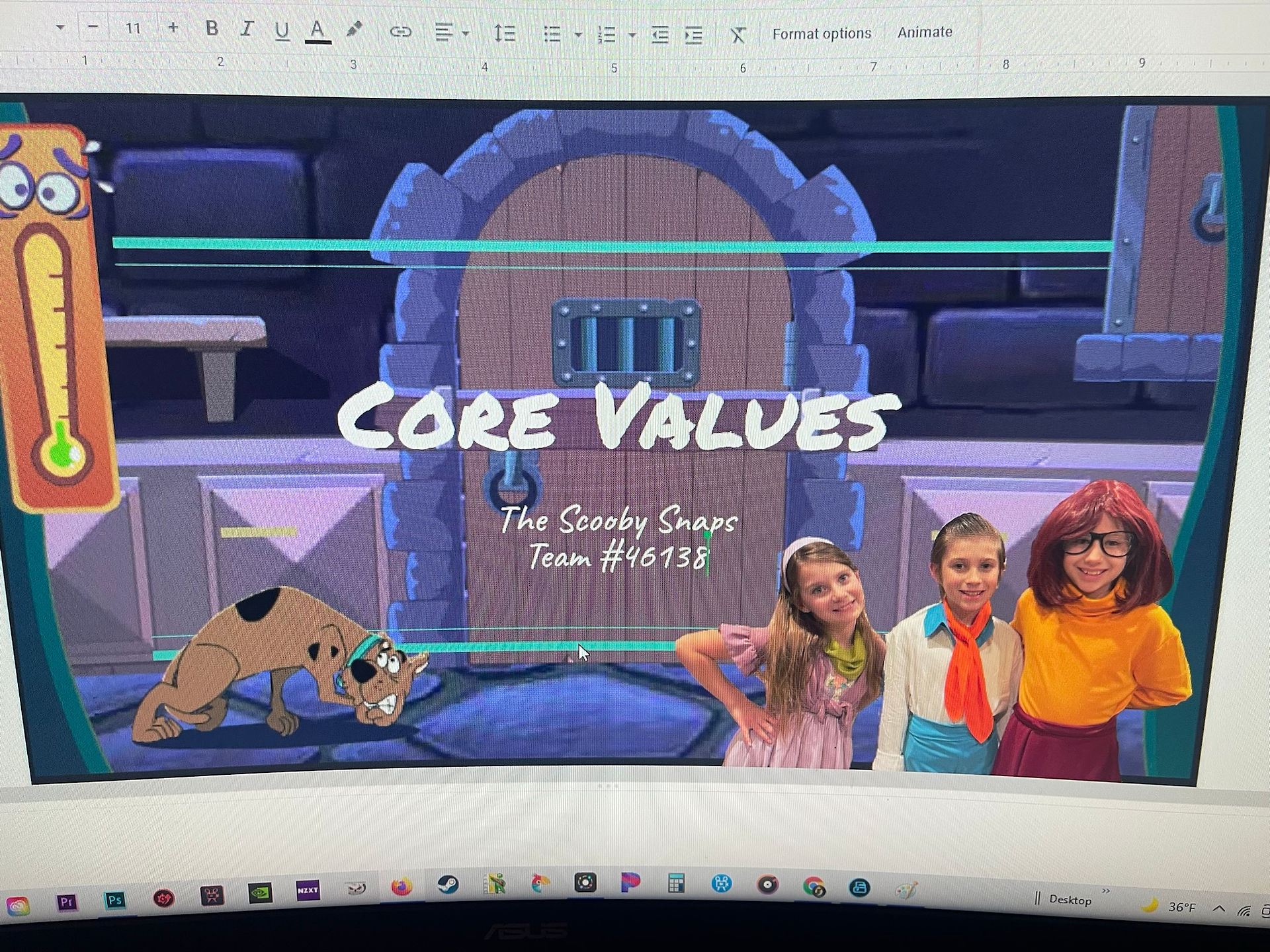Toggle underline formatting
1270x952 pixels.
tap(282, 30)
